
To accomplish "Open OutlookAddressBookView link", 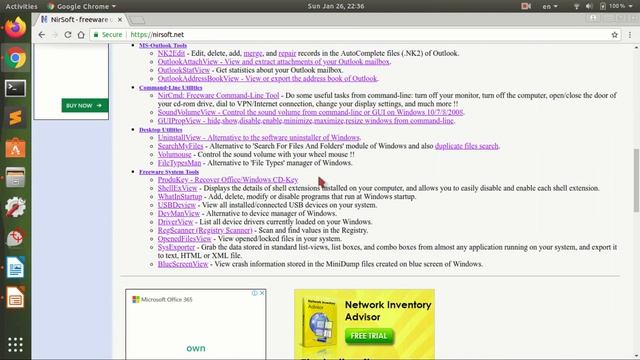I will [267, 78].
